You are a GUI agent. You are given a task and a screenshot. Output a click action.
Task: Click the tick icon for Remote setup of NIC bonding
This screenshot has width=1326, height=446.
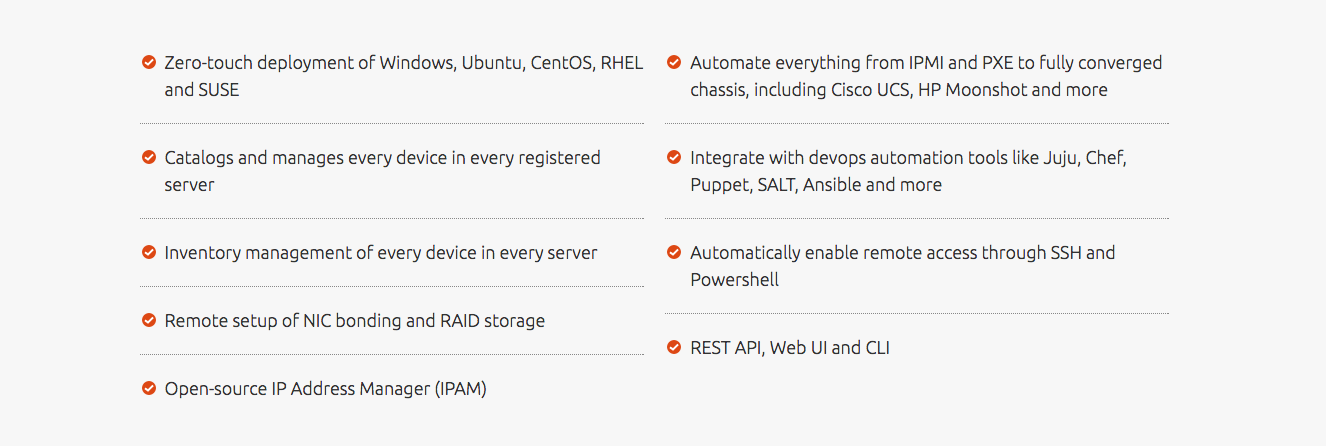coord(148,320)
